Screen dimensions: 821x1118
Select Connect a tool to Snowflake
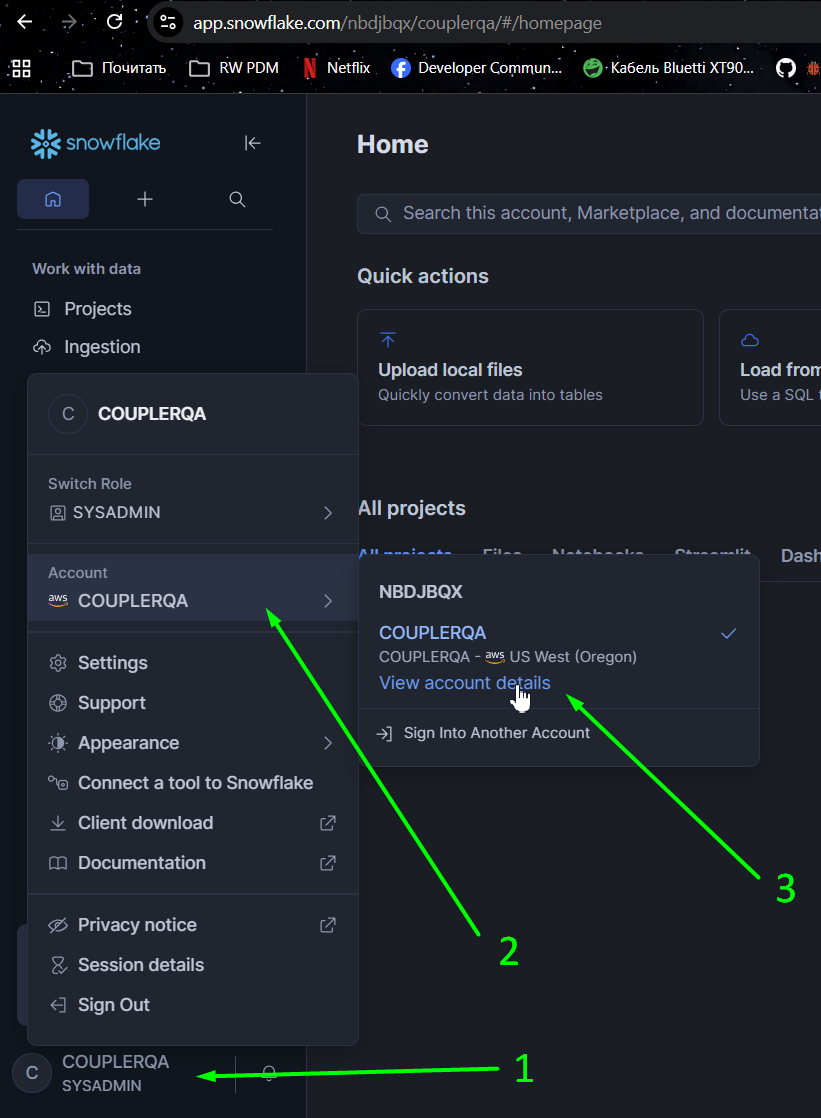click(x=193, y=783)
